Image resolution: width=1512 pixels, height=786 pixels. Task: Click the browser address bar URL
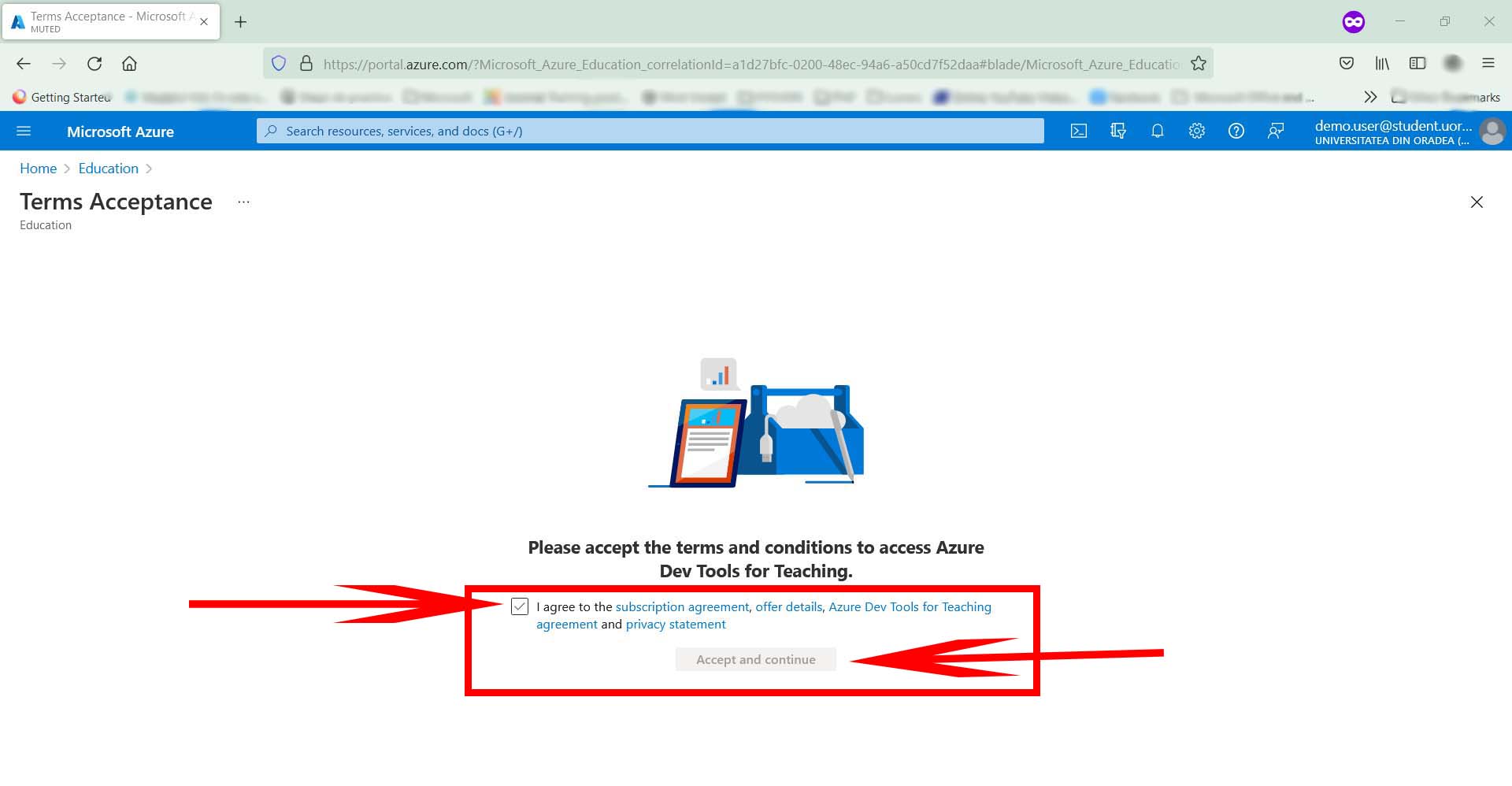(x=752, y=65)
